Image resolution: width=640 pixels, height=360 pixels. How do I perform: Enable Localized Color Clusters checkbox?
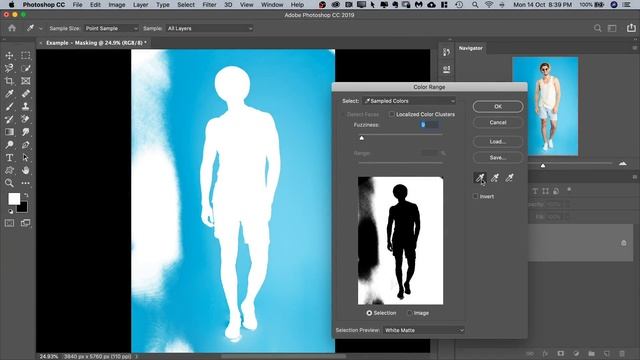(391, 114)
